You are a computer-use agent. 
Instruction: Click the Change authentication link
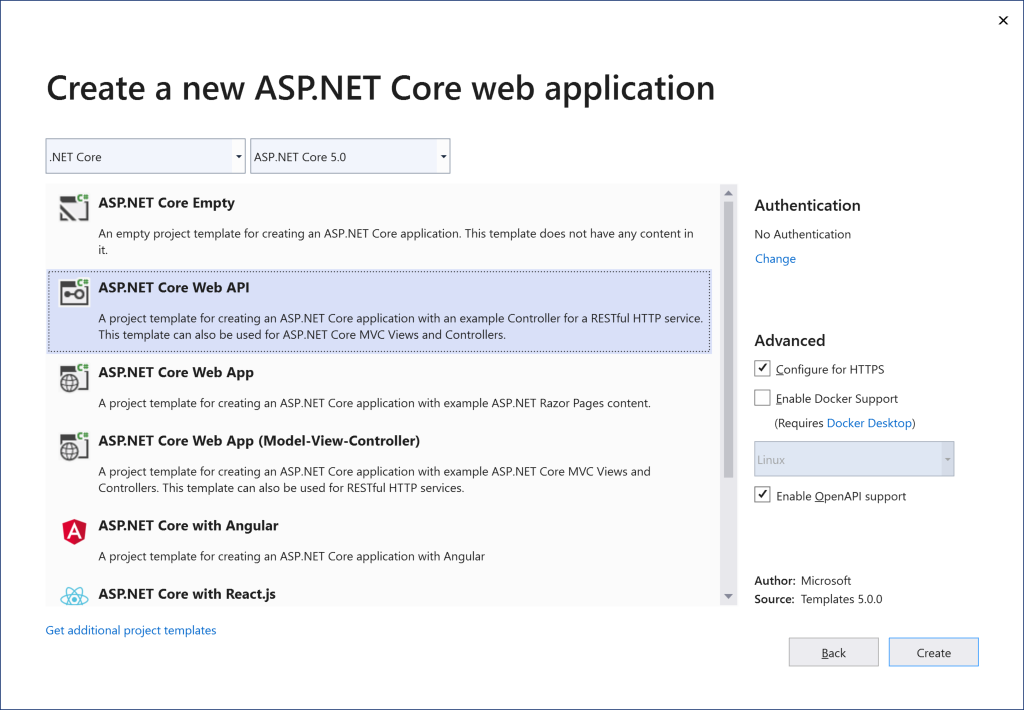coord(775,259)
